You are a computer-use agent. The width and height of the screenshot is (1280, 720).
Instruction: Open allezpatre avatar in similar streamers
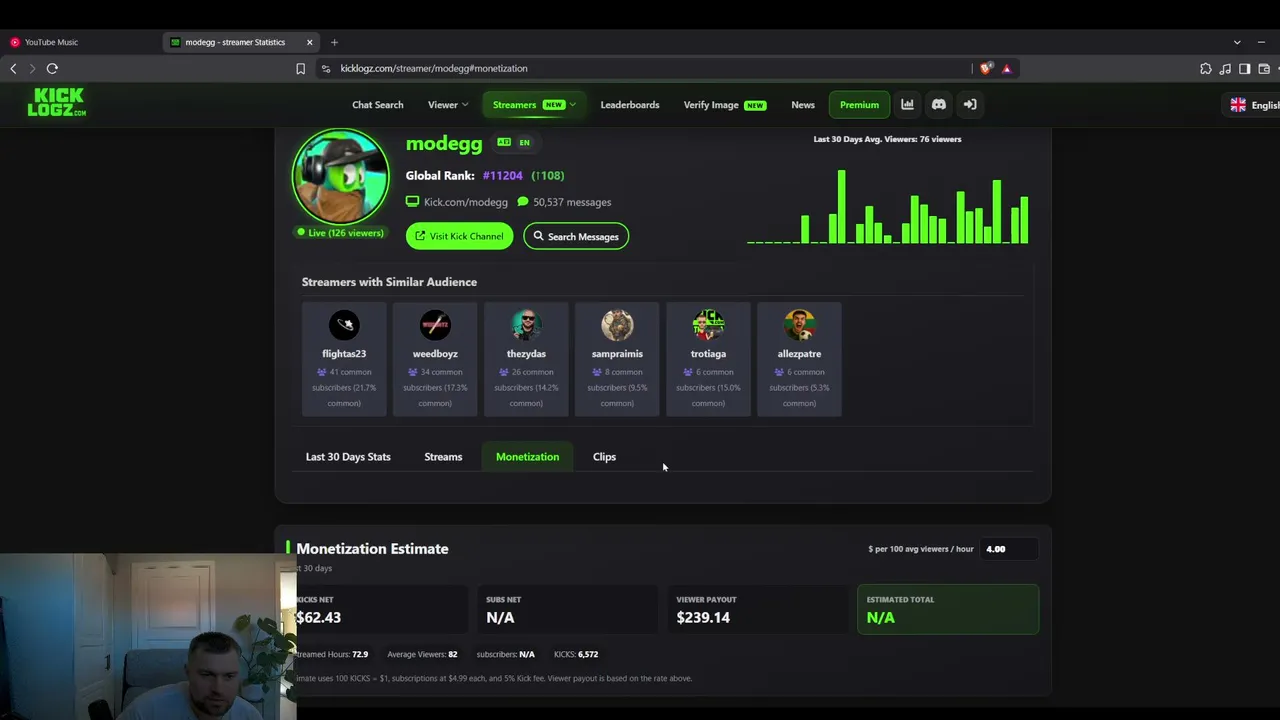(x=799, y=324)
